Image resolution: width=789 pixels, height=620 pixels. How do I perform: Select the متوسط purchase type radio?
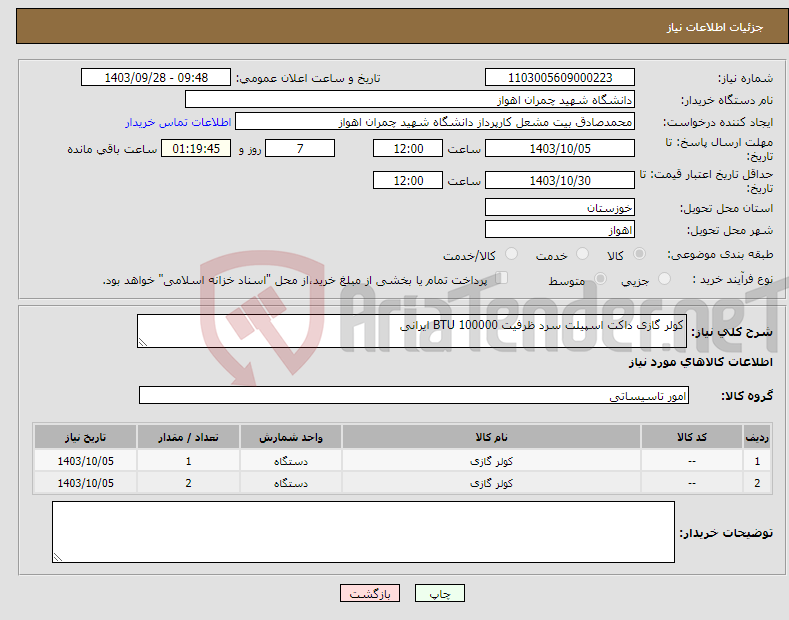600,279
